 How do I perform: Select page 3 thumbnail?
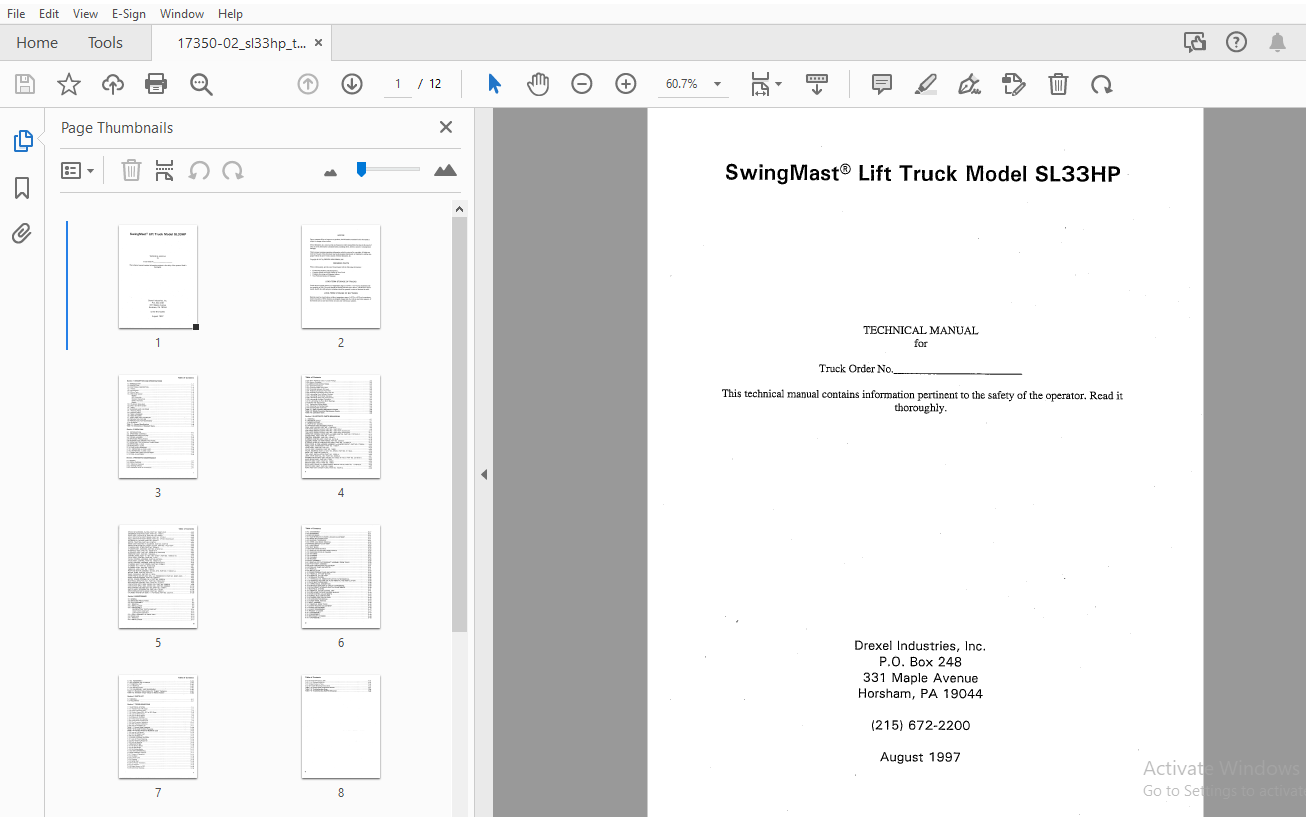(x=158, y=427)
